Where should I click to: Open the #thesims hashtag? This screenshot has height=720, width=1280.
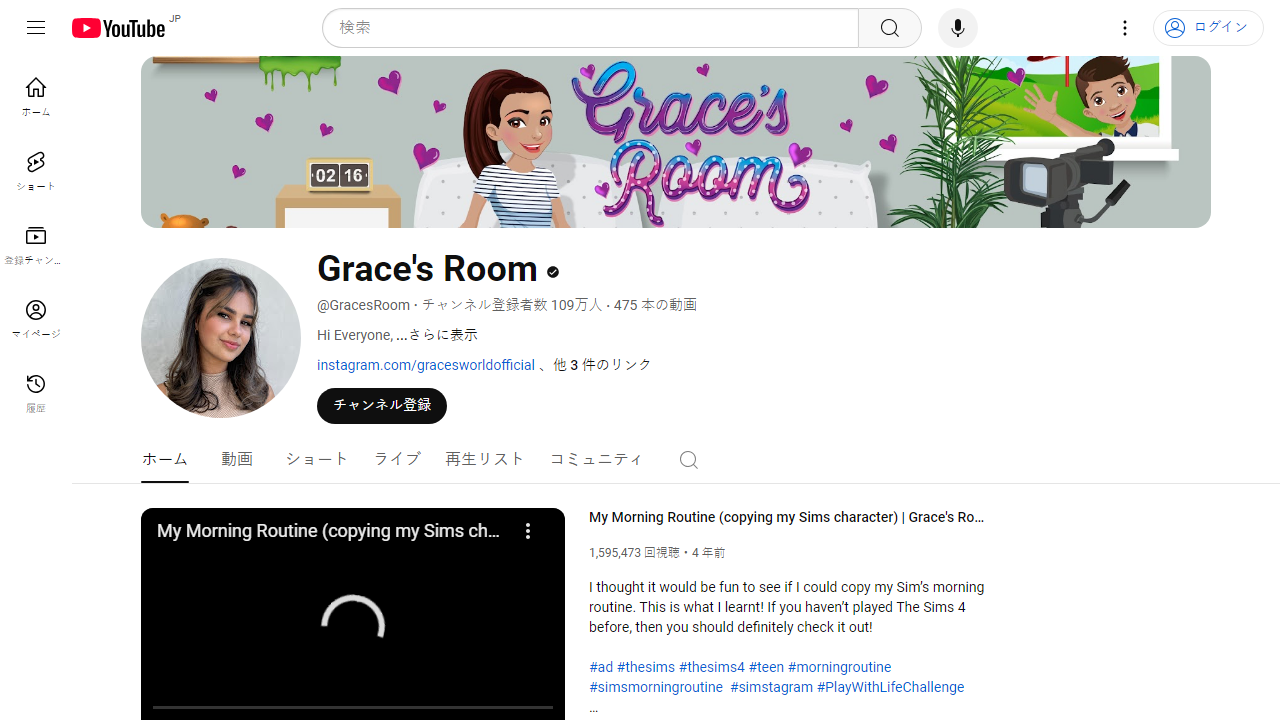[x=646, y=667]
